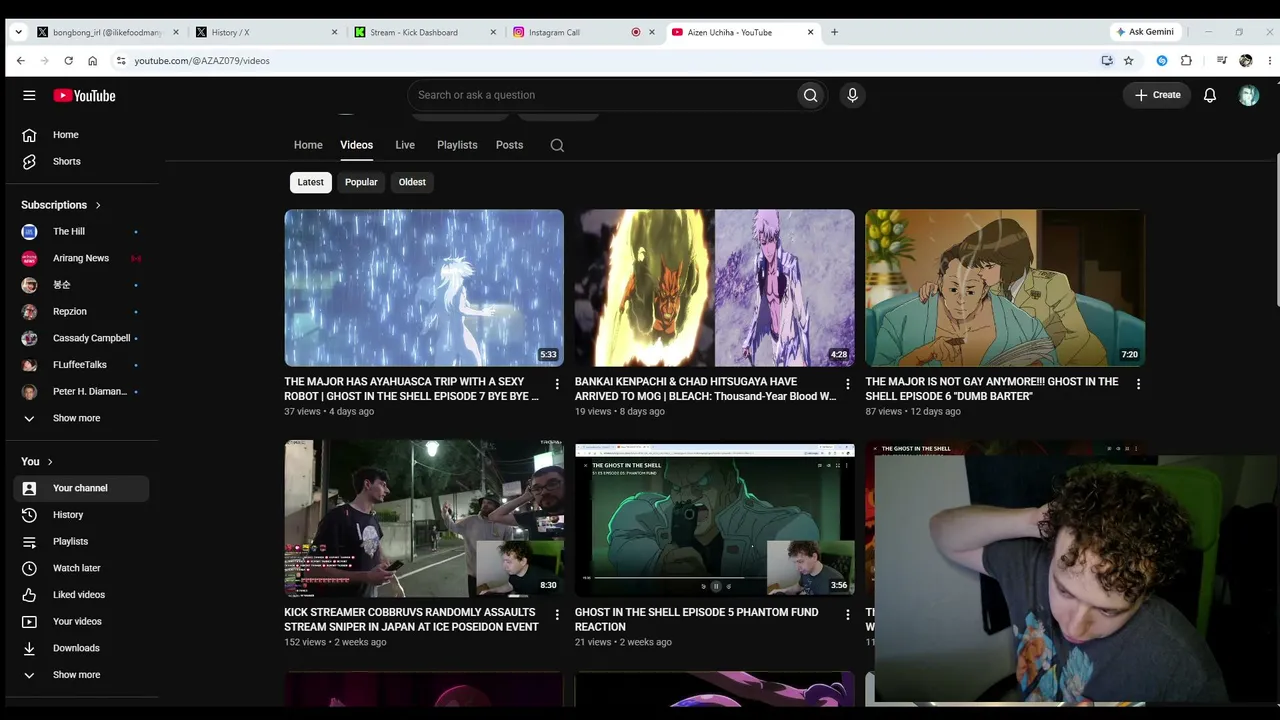Sort videos by Popular
The height and width of the screenshot is (720, 1280).
(x=361, y=182)
